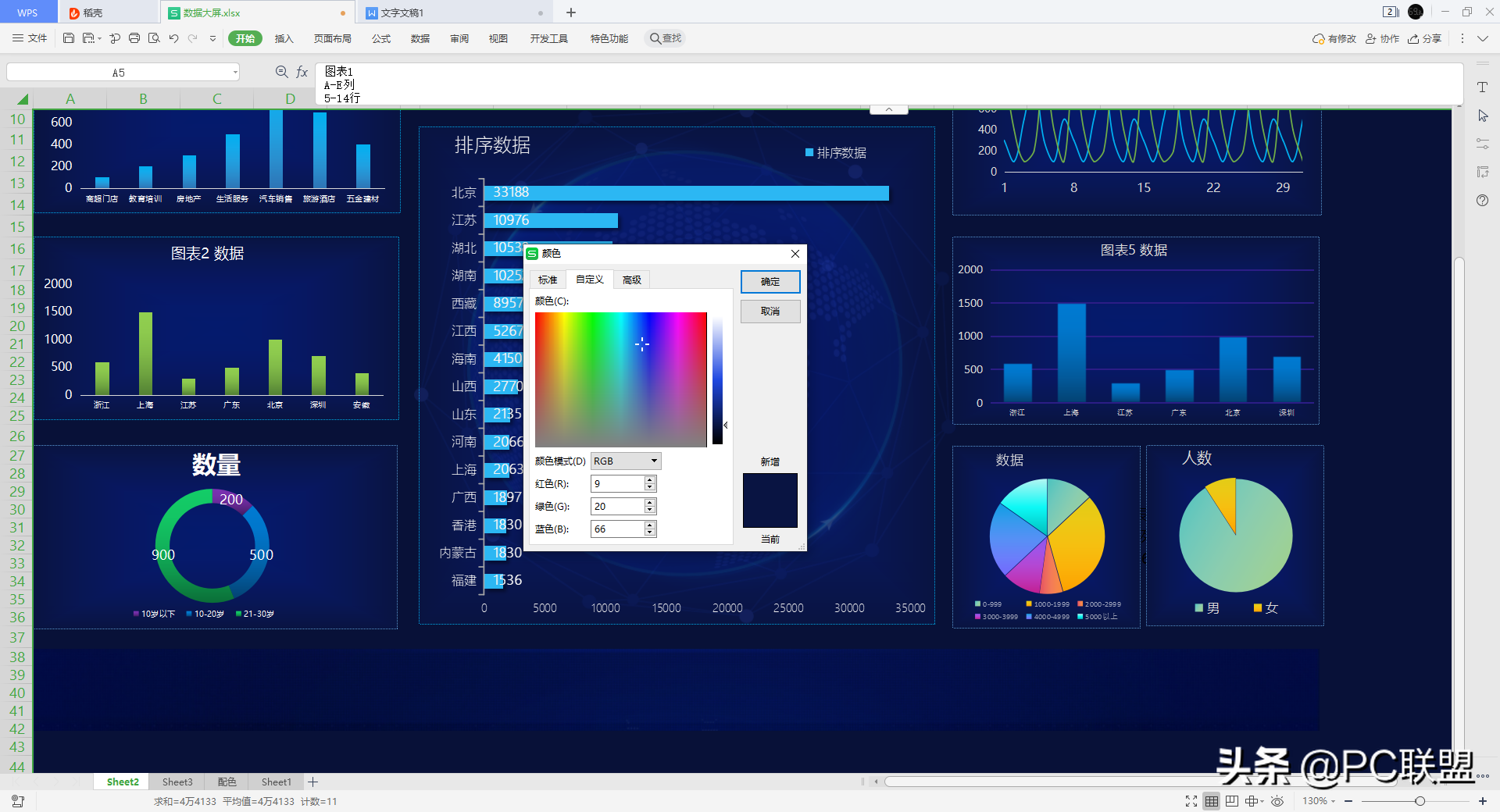Click the cloud sync '有修改' icon
Screen dimensions: 1500x812
pos(1334,38)
